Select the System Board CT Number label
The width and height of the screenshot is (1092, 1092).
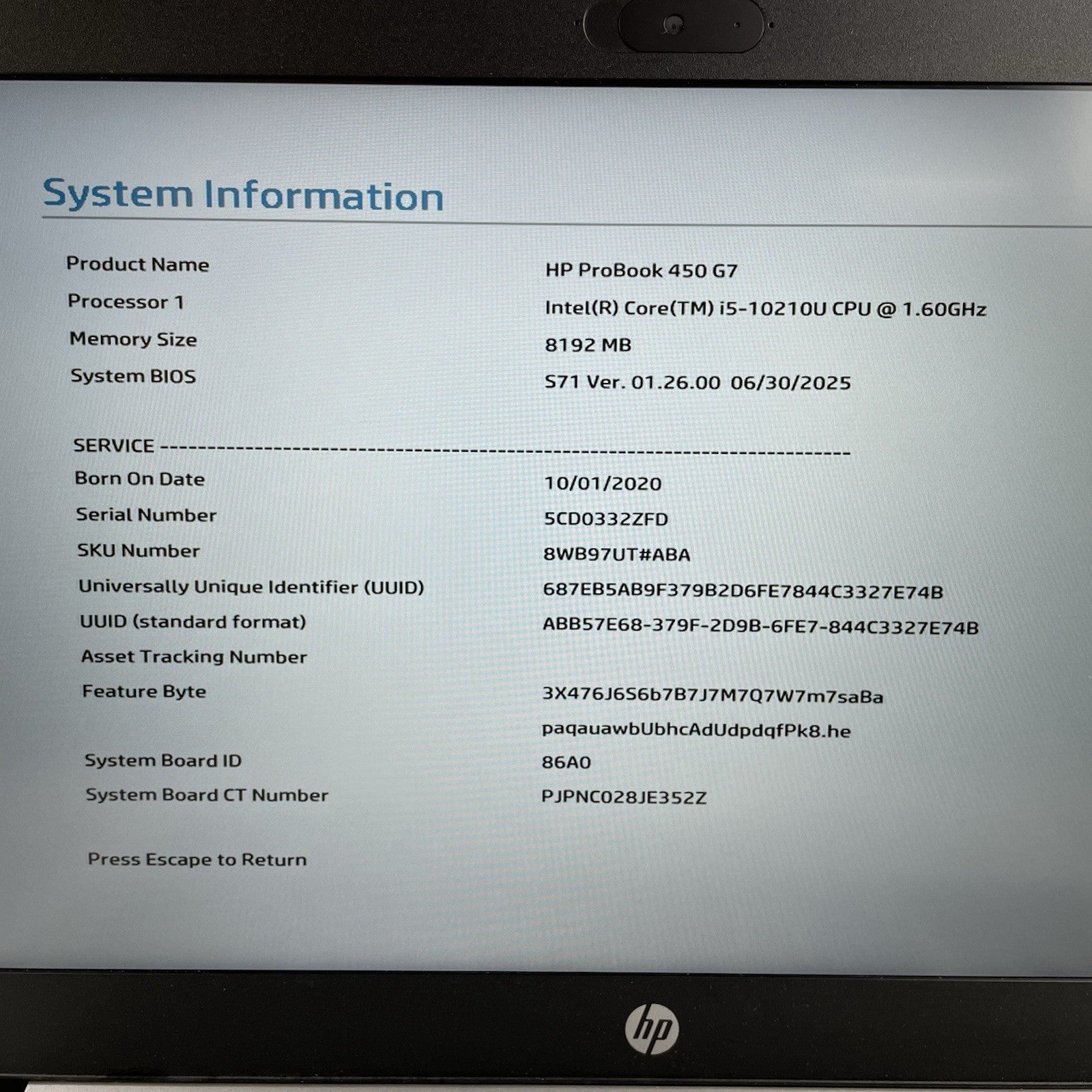(x=206, y=795)
